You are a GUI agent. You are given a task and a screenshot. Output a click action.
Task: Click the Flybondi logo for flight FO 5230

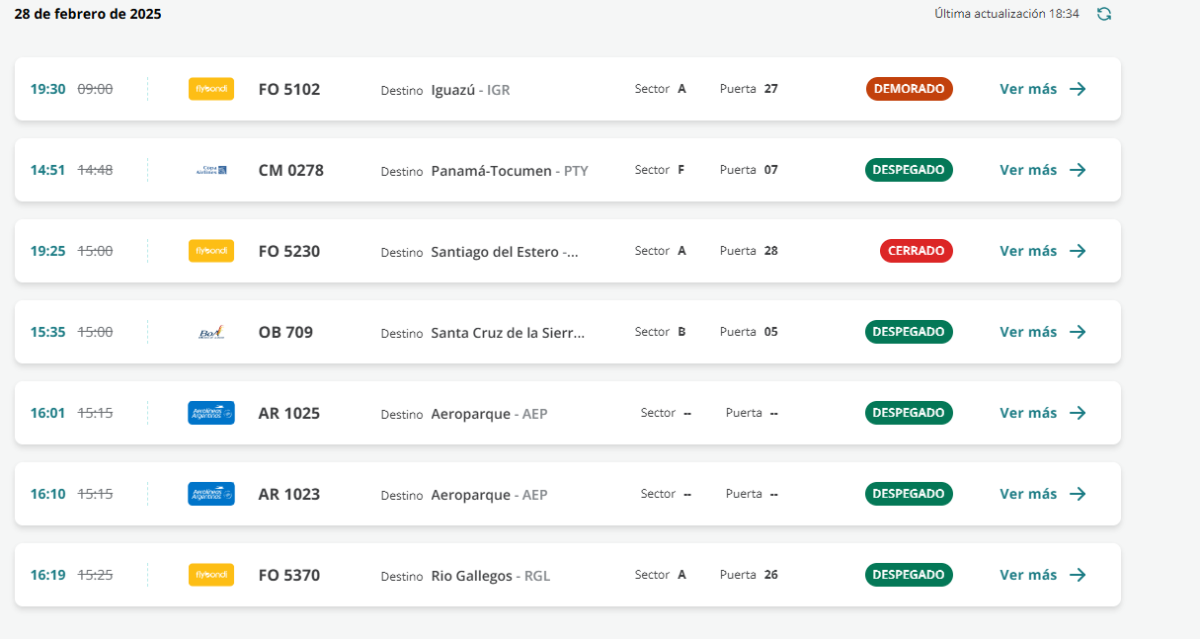click(x=211, y=251)
